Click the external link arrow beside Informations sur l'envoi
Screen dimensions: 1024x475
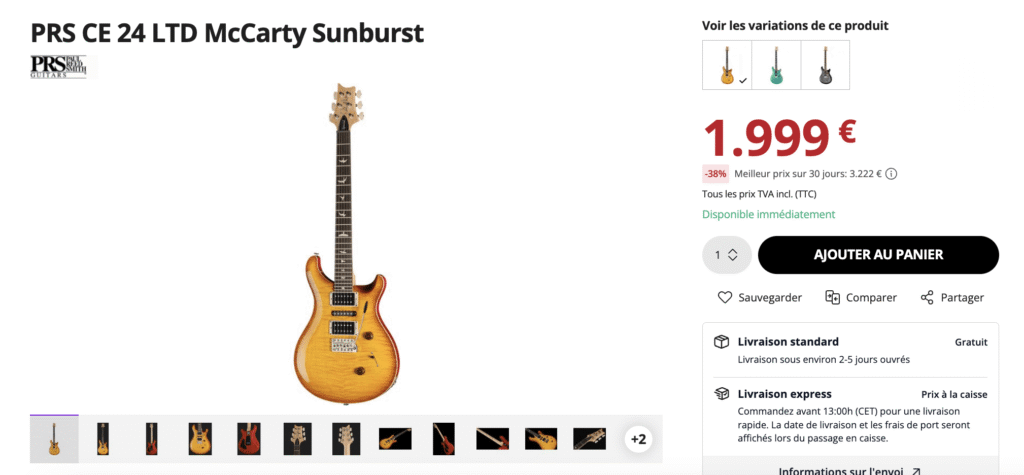915,470
